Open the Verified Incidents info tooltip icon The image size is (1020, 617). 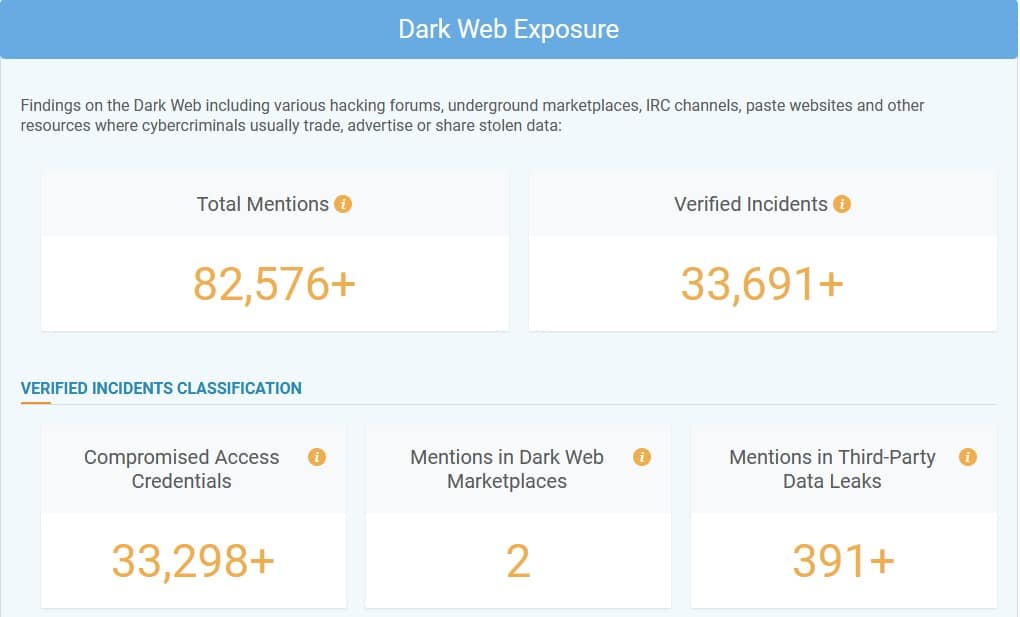pyautogui.click(x=842, y=204)
